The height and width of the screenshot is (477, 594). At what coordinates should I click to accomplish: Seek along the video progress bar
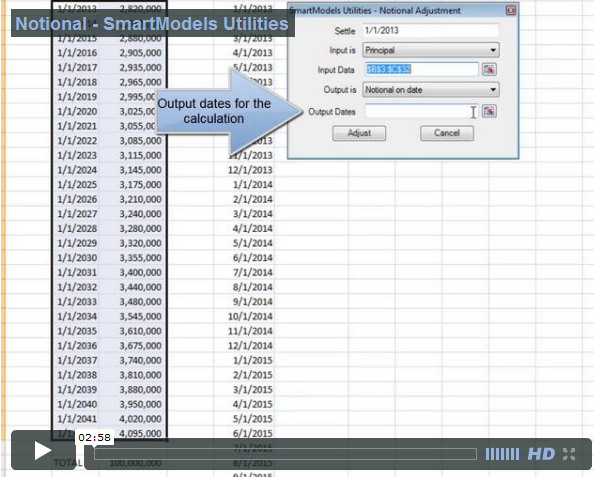285,454
